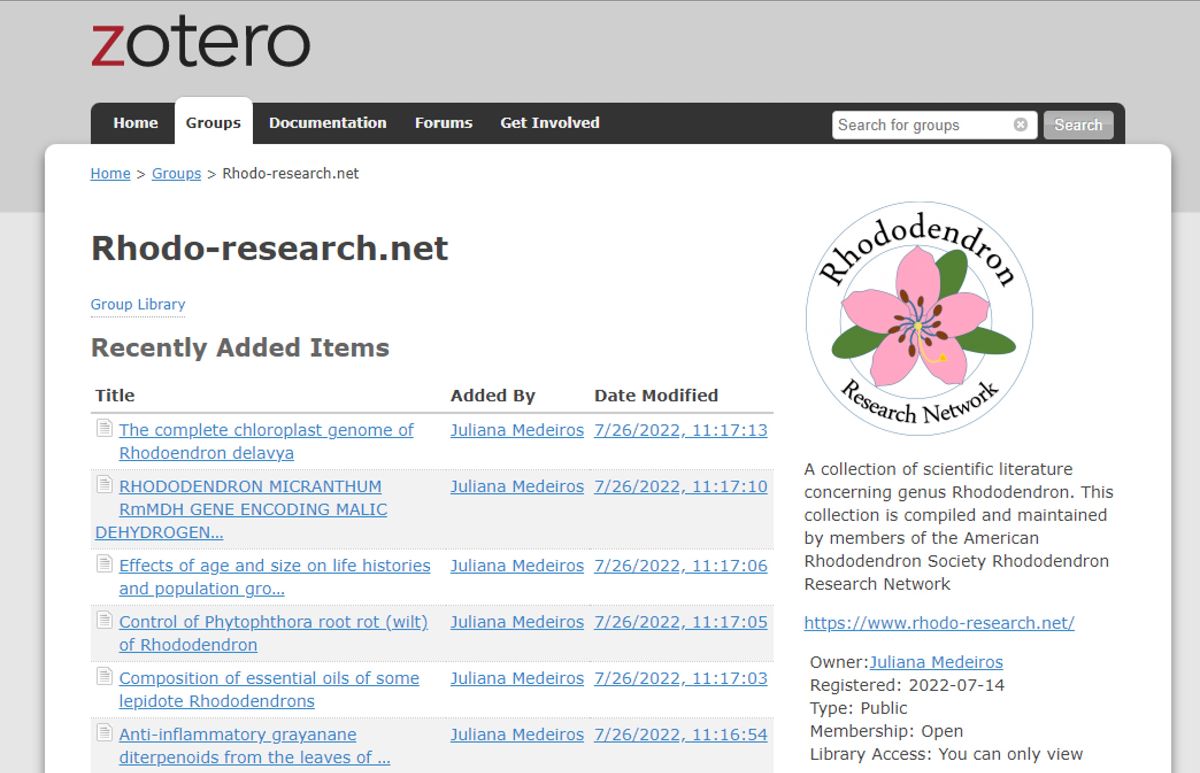Click document icon beside Effects of age item
Image resolution: width=1200 pixels, height=773 pixels.
coord(104,563)
